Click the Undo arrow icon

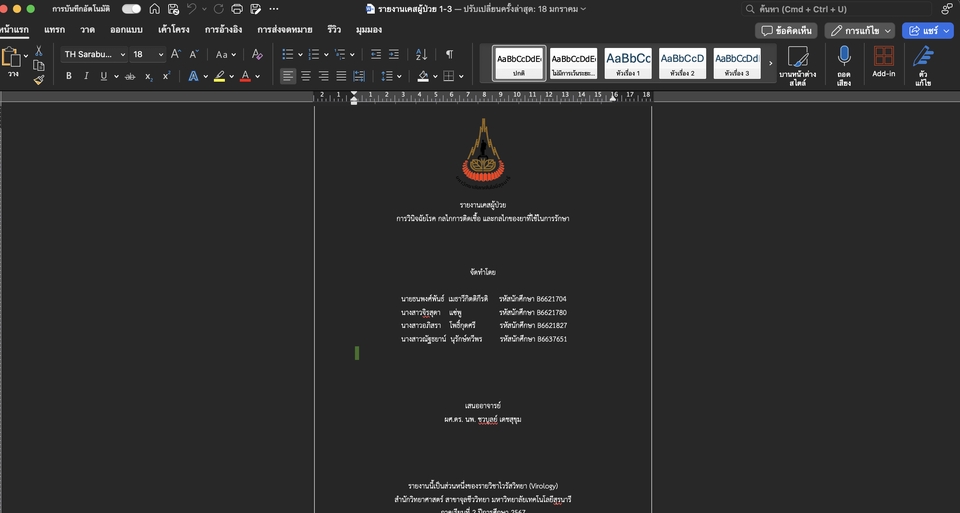(x=192, y=9)
